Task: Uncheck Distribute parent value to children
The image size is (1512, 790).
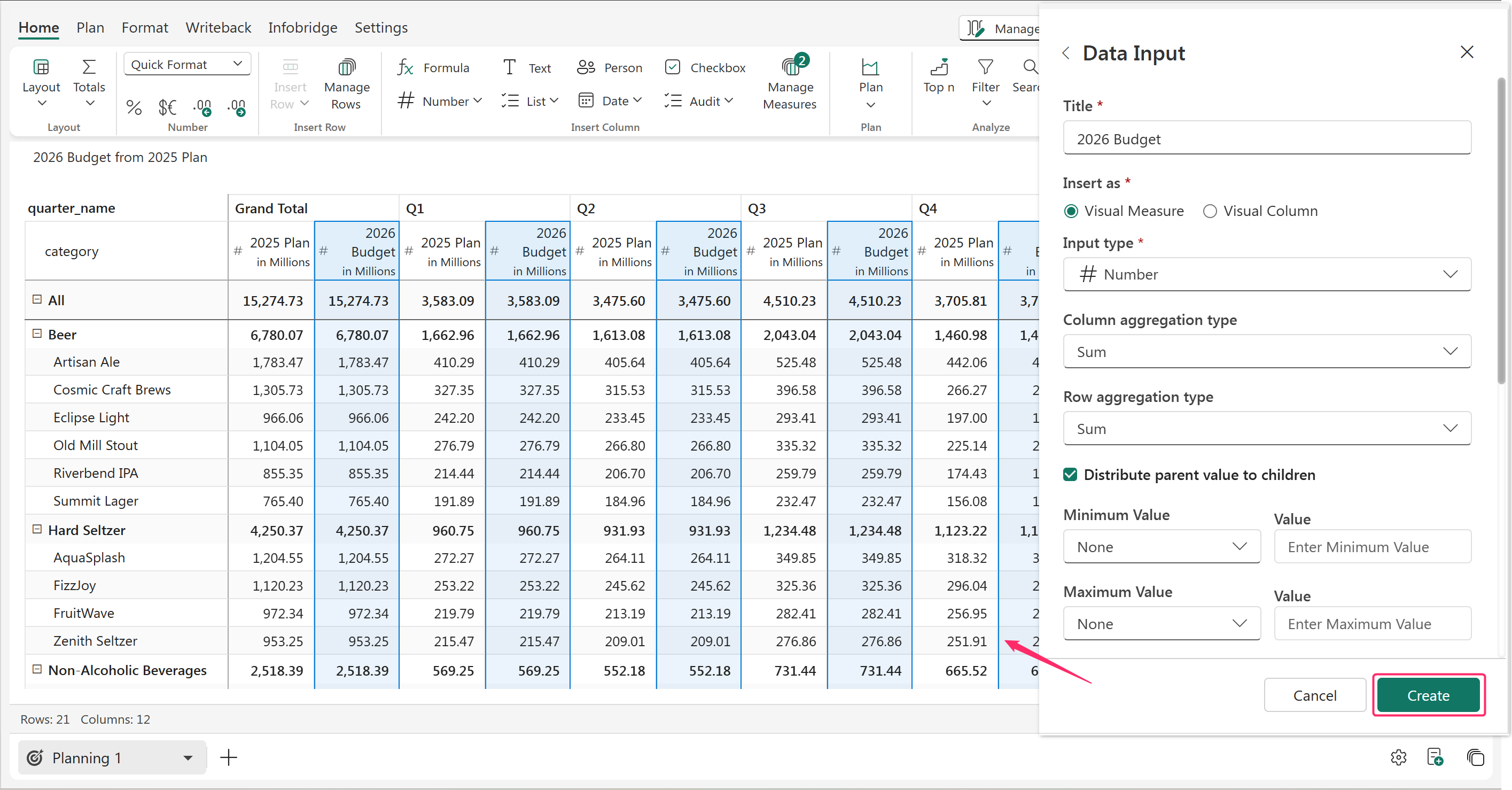Action: tap(1070, 475)
